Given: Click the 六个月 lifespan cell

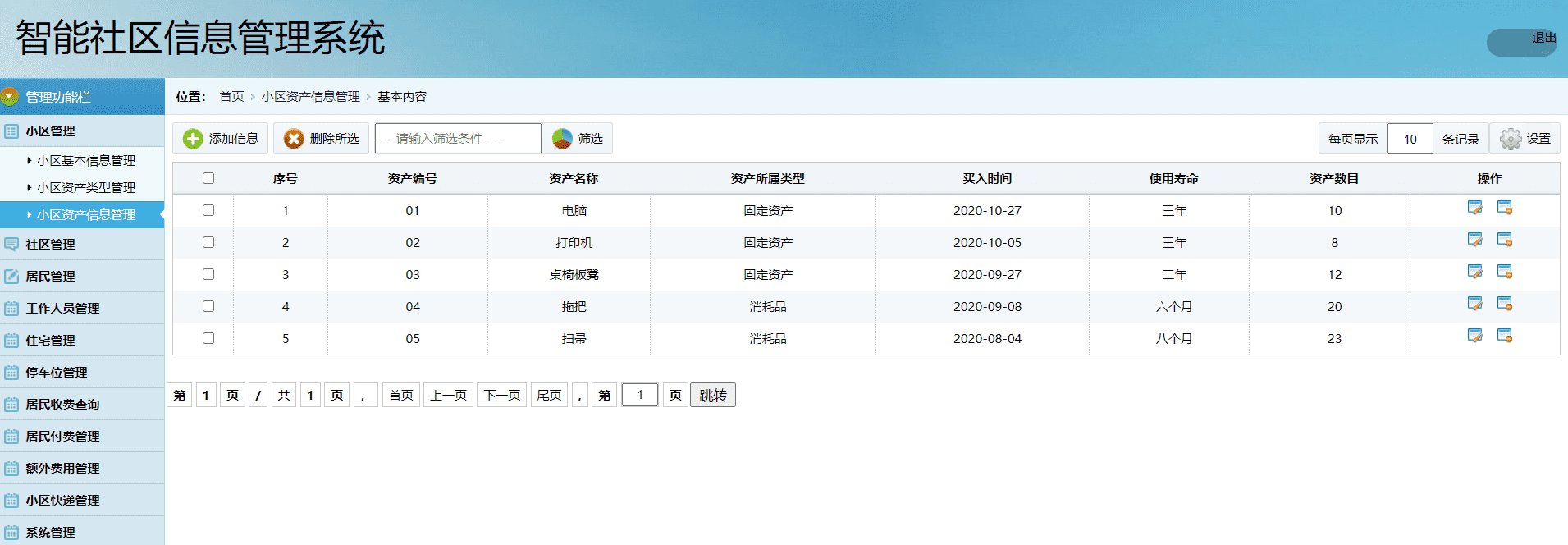Looking at the screenshot, I should (x=1174, y=306).
